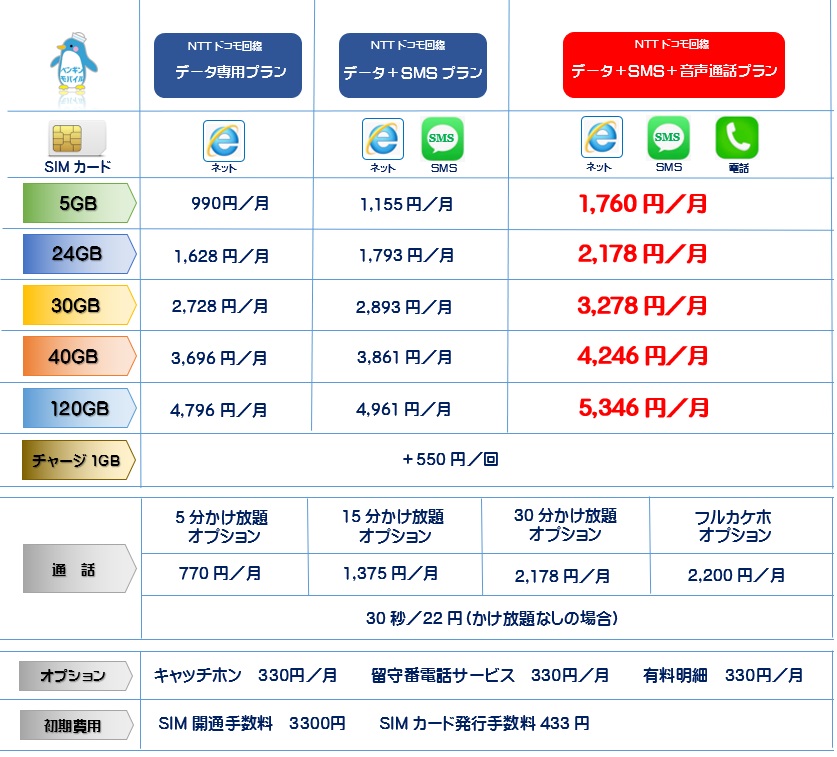837x757 pixels.
Task: Click the ネット icon under データ専用プラン
Action: click(224, 141)
